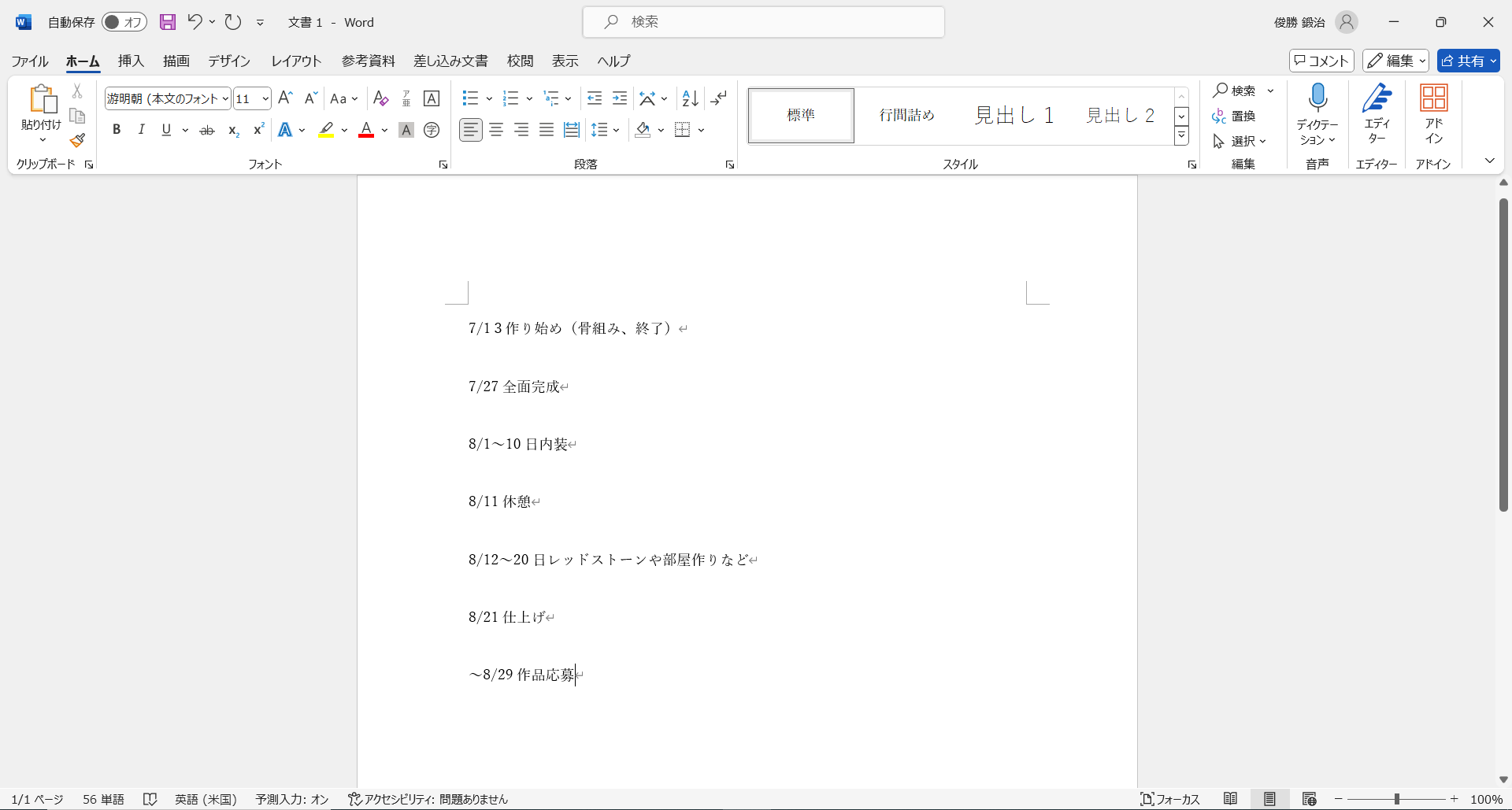Expand bullet list options arrow
The width and height of the screenshot is (1512, 810).
(x=489, y=98)
